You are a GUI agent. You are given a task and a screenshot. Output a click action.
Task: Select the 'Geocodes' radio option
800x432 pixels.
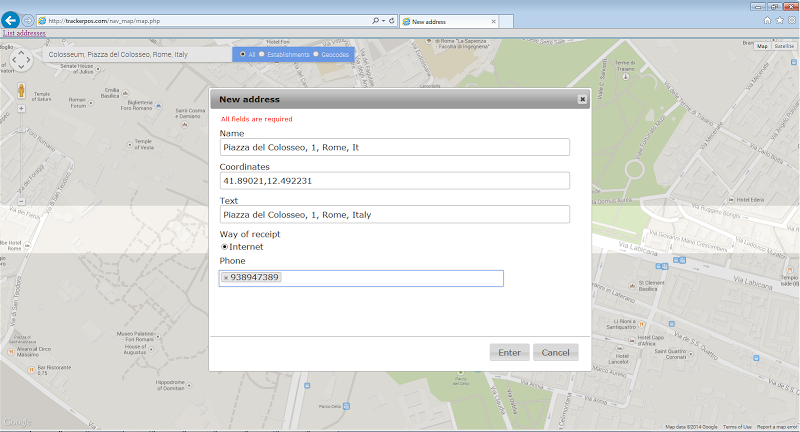(x=316, y=54)
